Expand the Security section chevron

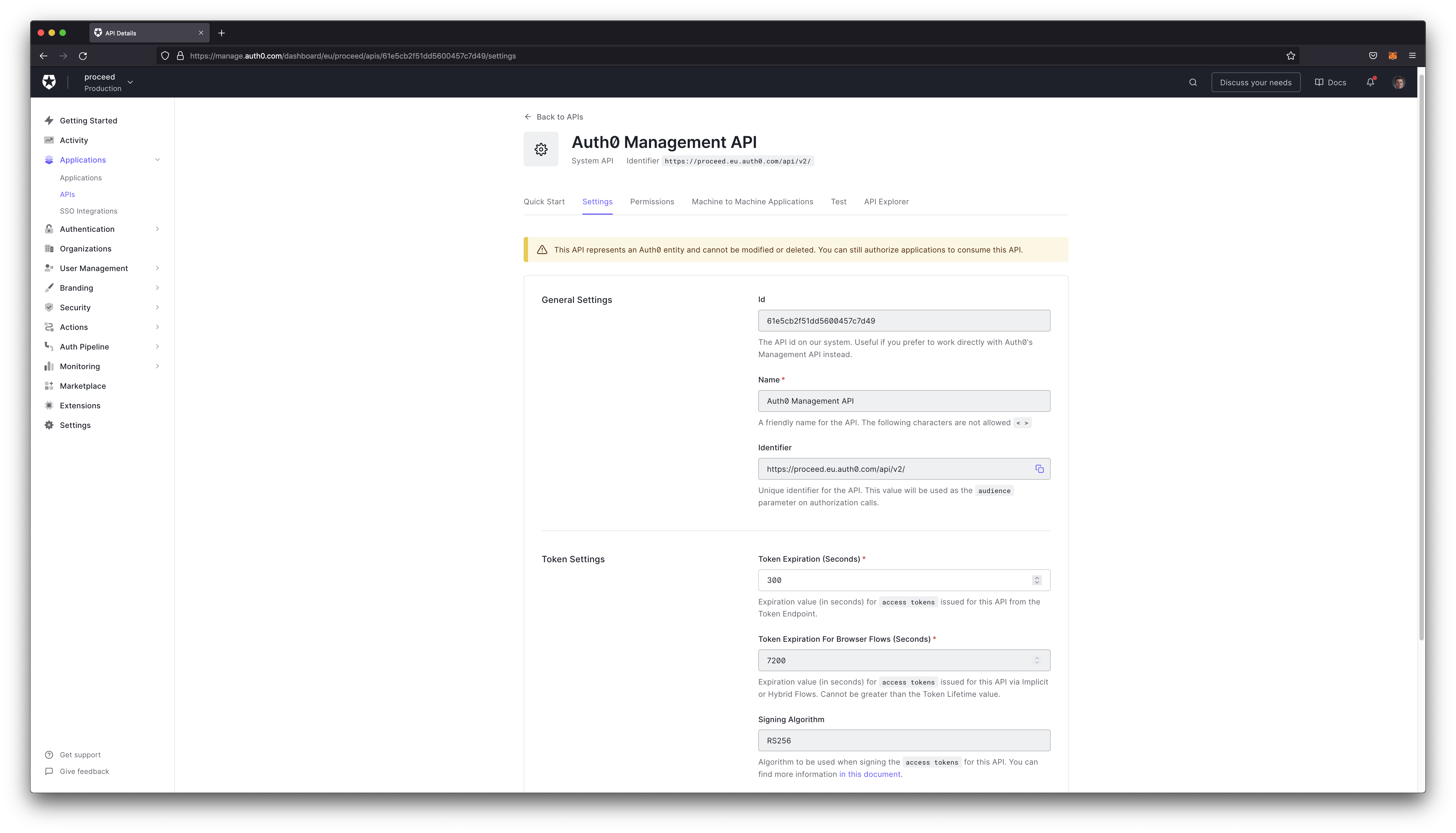point(157,307)
